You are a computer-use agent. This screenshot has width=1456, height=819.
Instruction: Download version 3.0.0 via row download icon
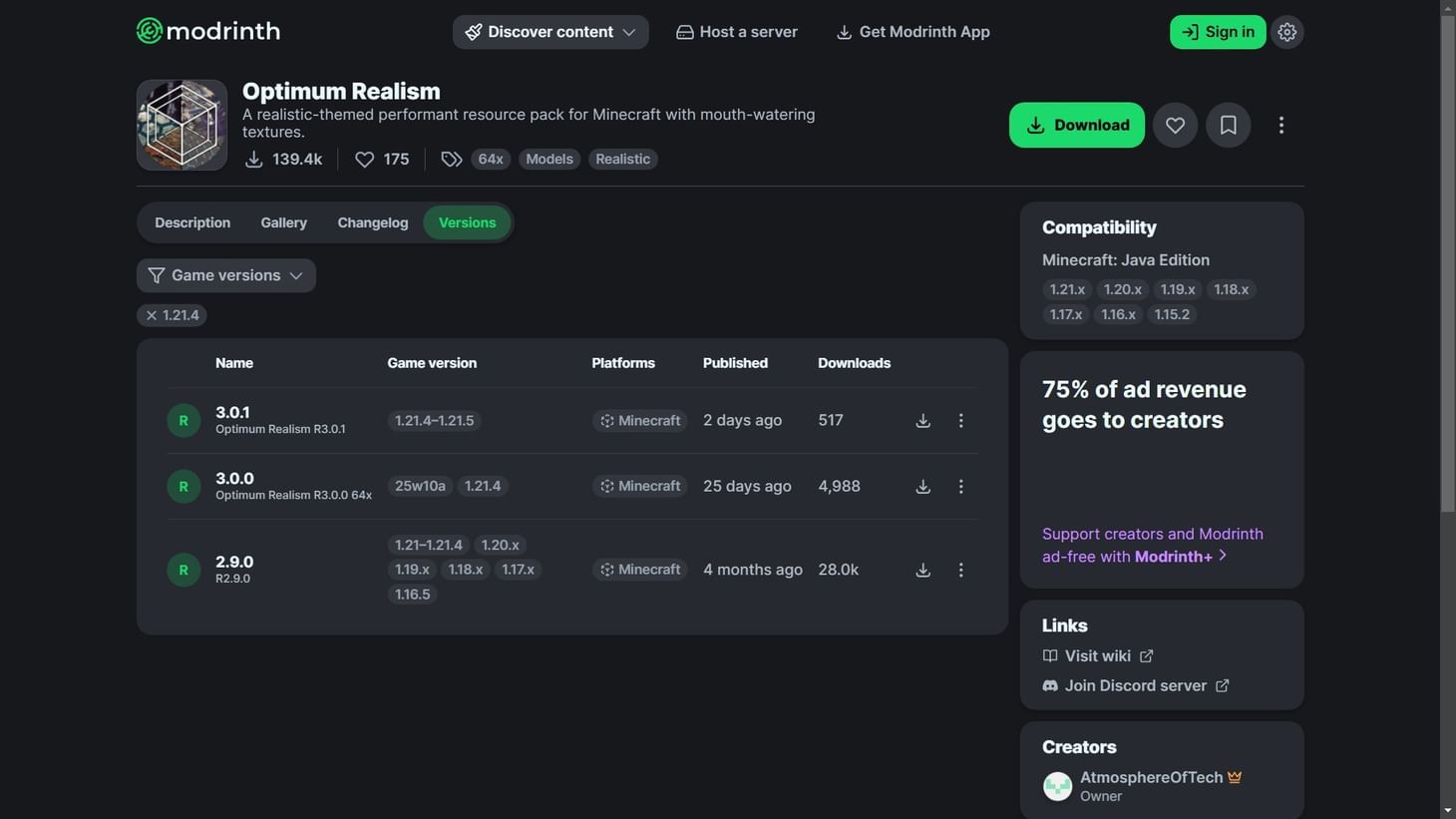[x=922, y=487]
